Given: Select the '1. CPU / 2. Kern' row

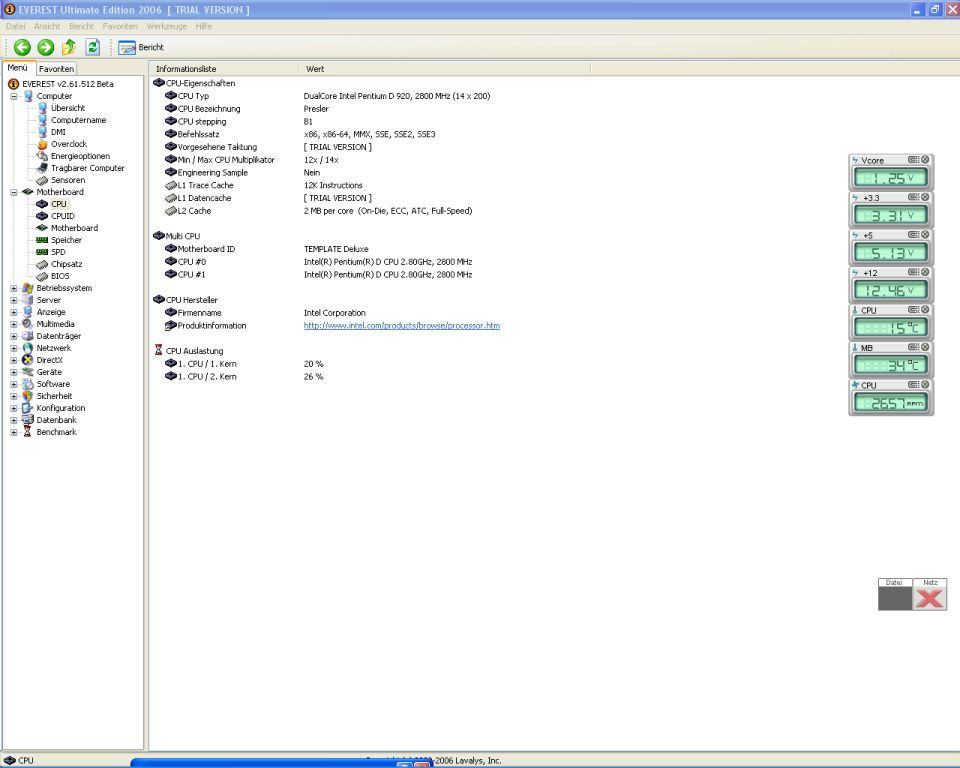Looking at the screenshot, I should pos(244,377).
